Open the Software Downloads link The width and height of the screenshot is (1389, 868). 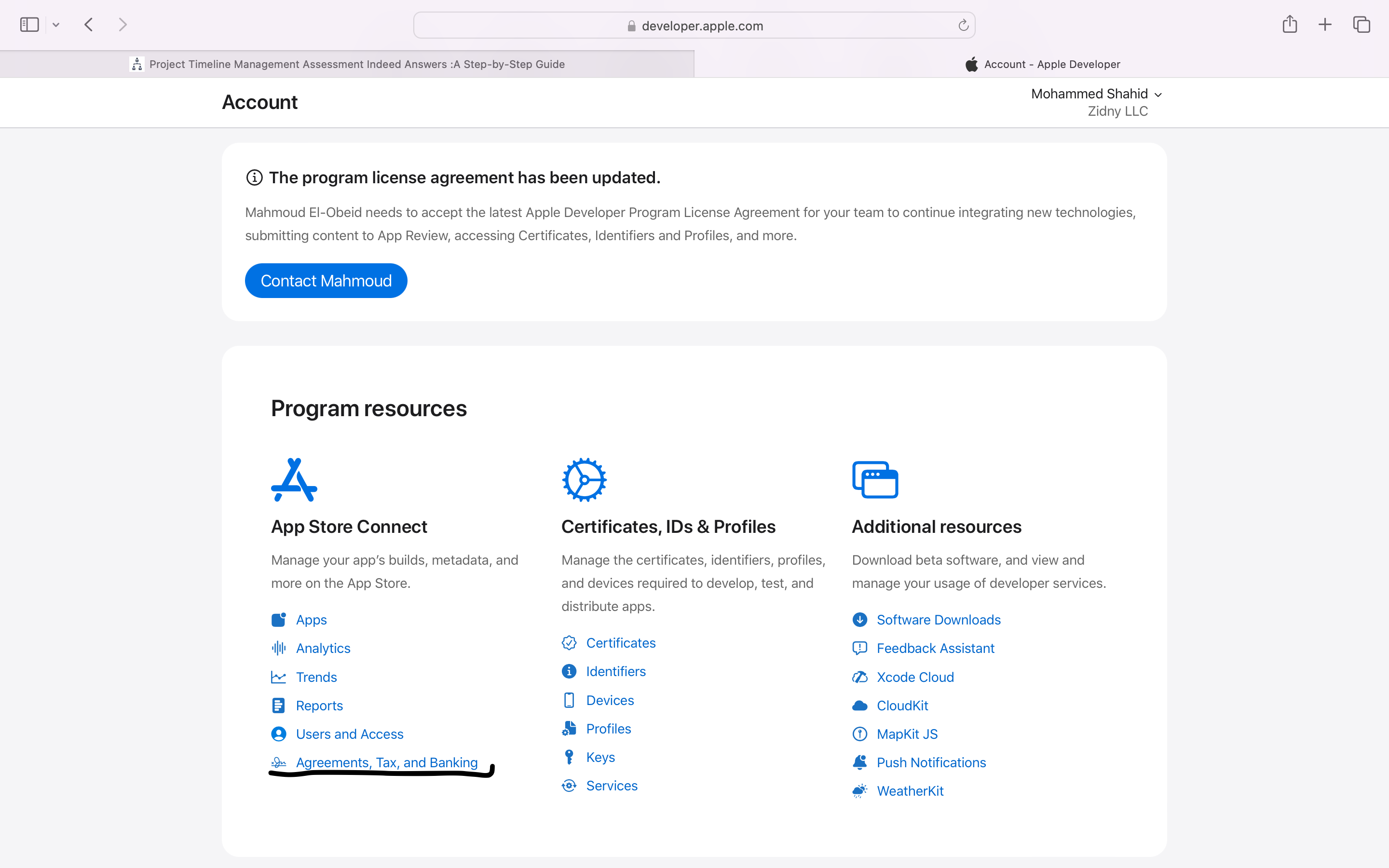point(938,620)
